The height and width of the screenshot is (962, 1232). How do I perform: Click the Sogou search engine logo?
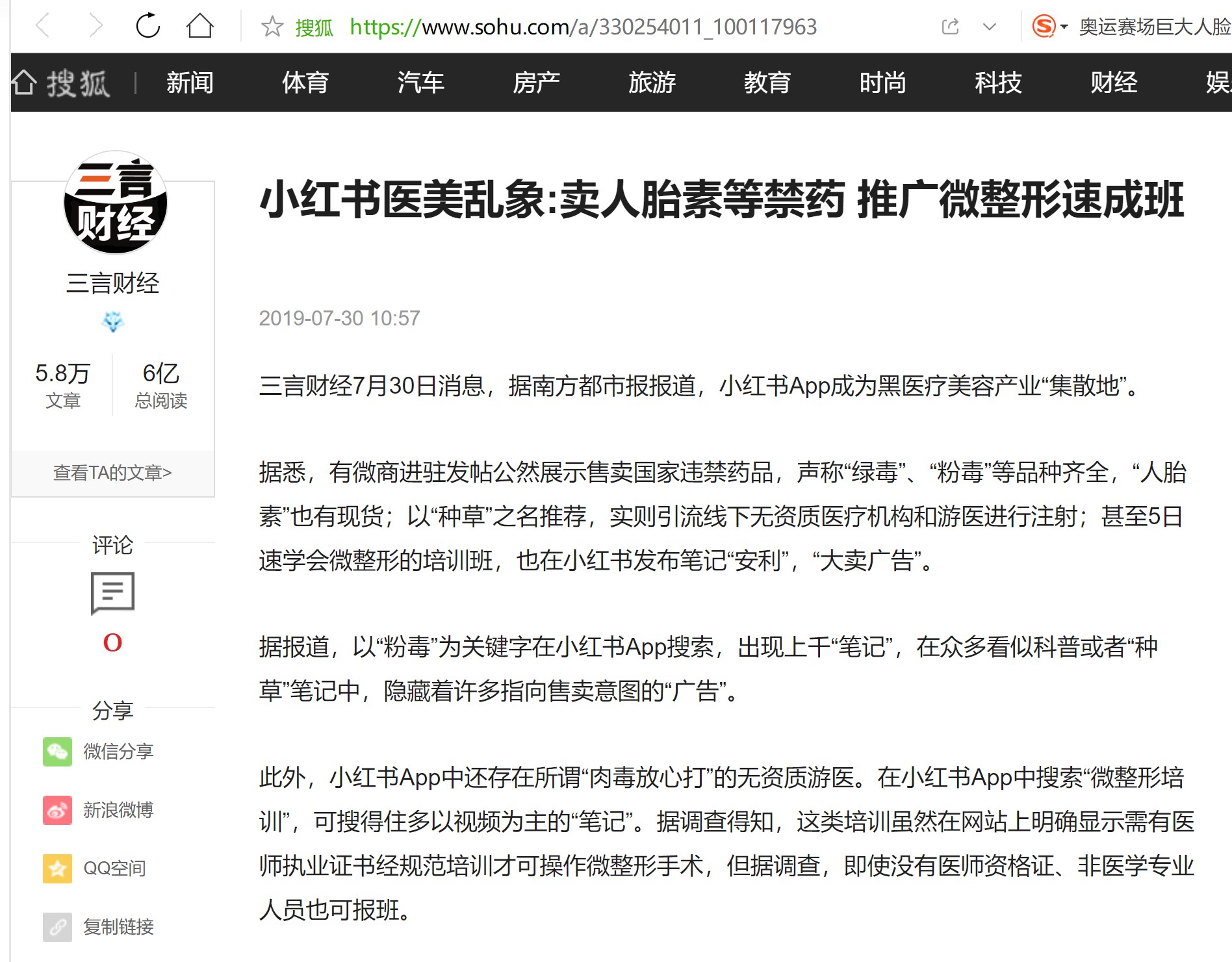[x=1044, y=27]
